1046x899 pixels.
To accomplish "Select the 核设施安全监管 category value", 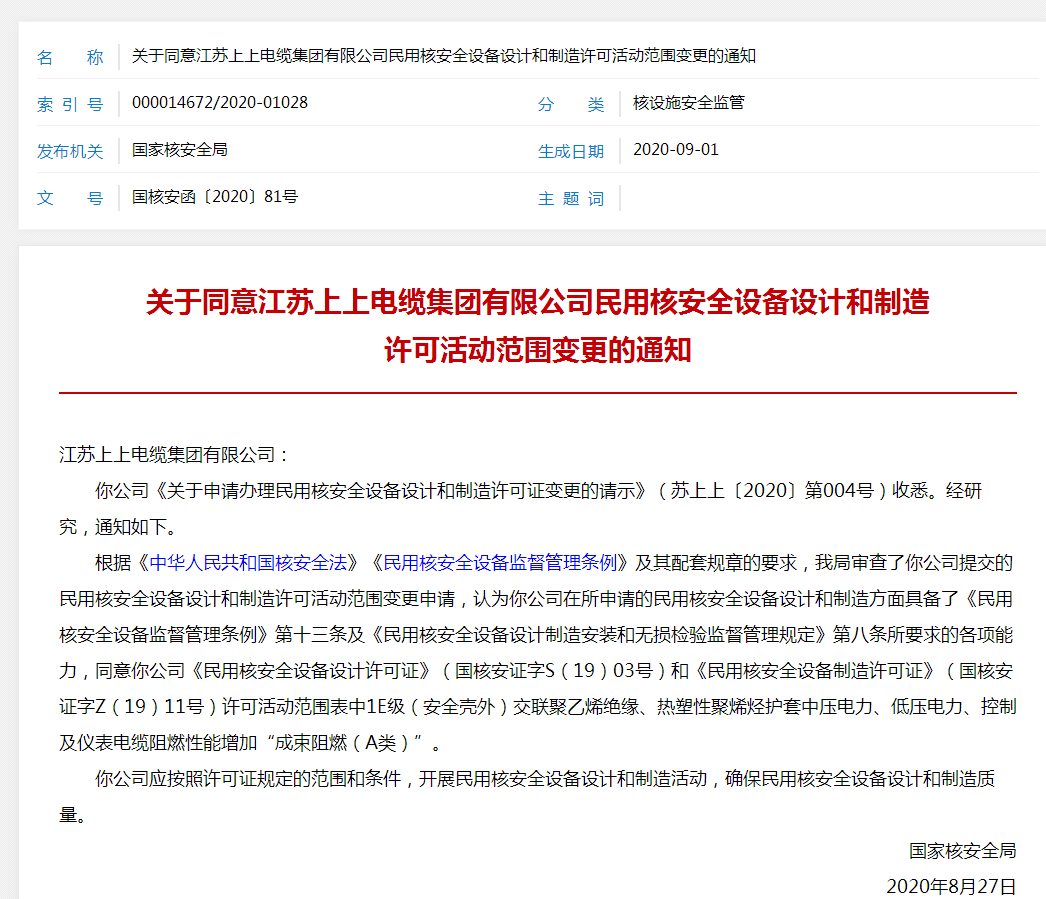I will click(x=689, y=103).
